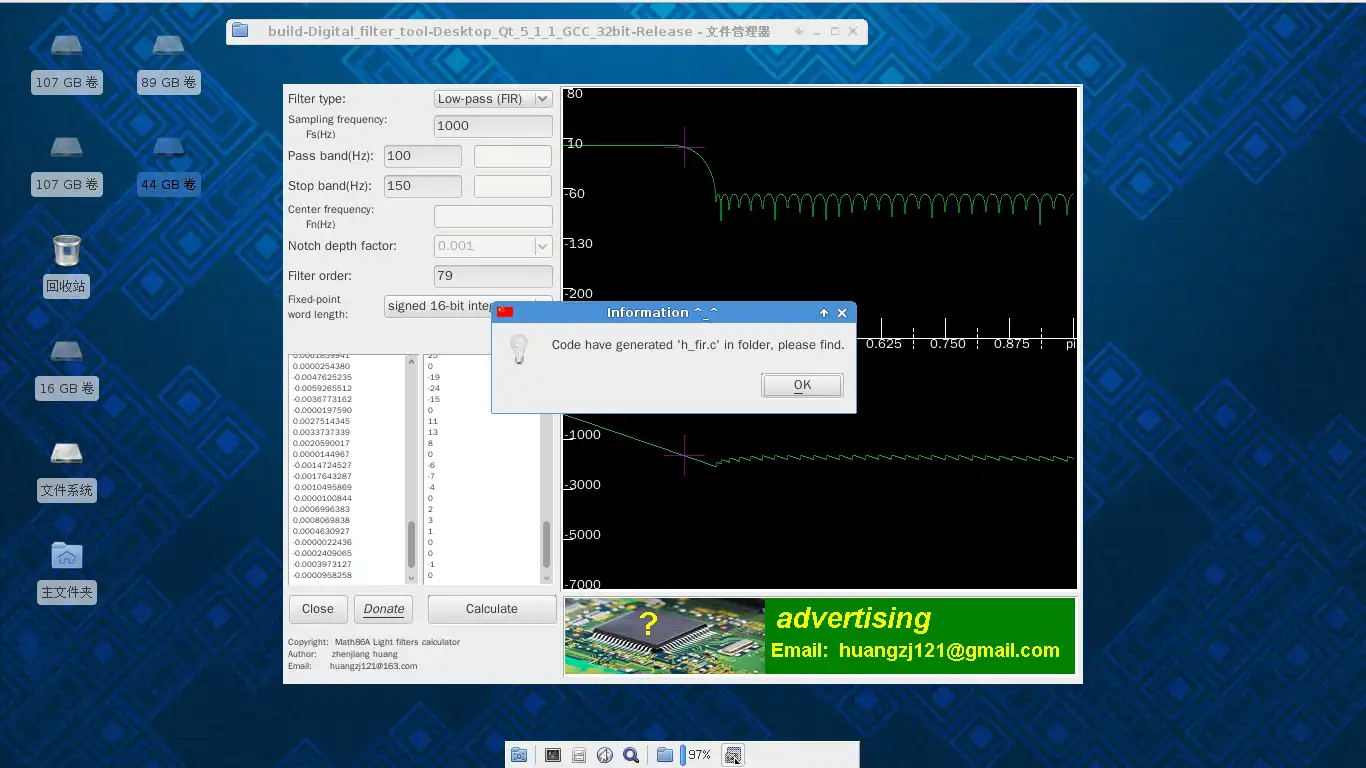Image resolution: width=1366 pixels, height=768 pixels.
Task: Click the Calculate button
Action: 492,609
